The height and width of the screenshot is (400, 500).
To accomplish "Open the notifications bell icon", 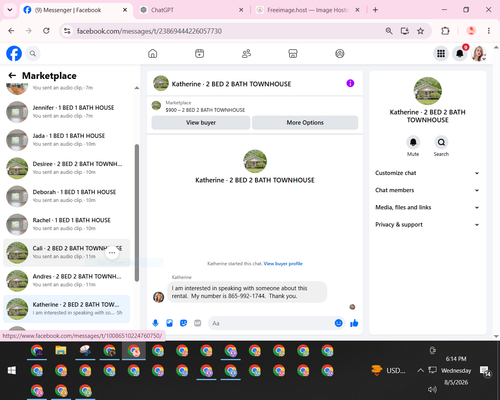I will [x=460, y=53].
